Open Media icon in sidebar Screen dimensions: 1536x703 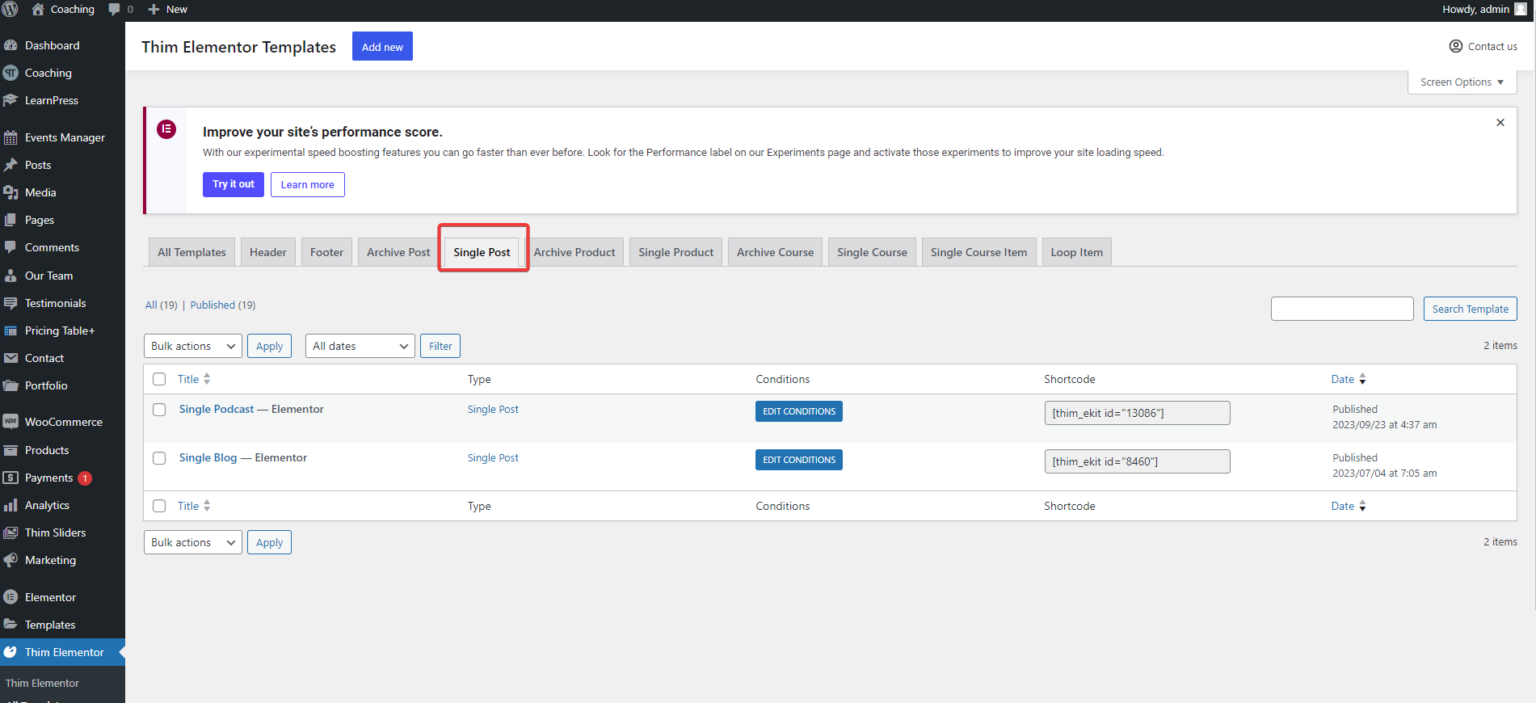[11, 192]
